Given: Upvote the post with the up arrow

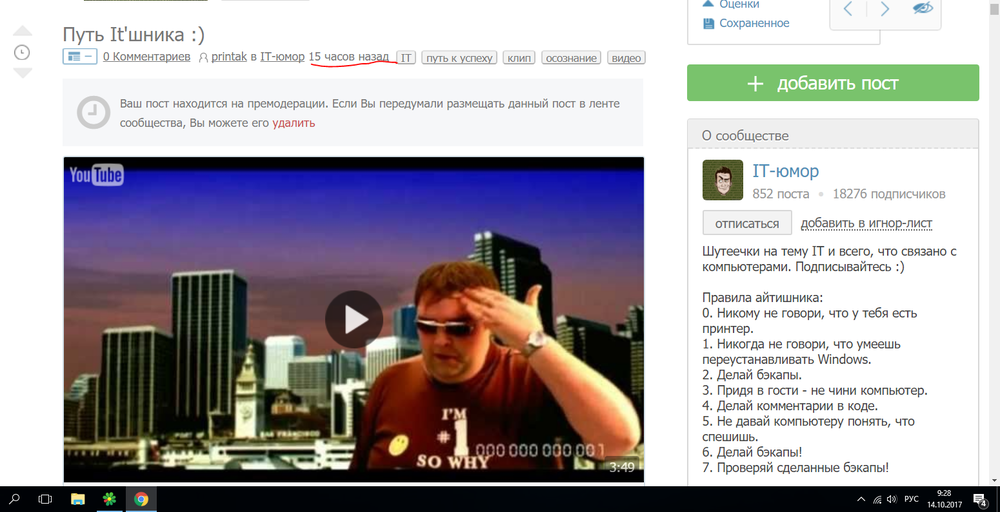Looking at the screenshot, I should pyautogui.click(x=22, y=32).
